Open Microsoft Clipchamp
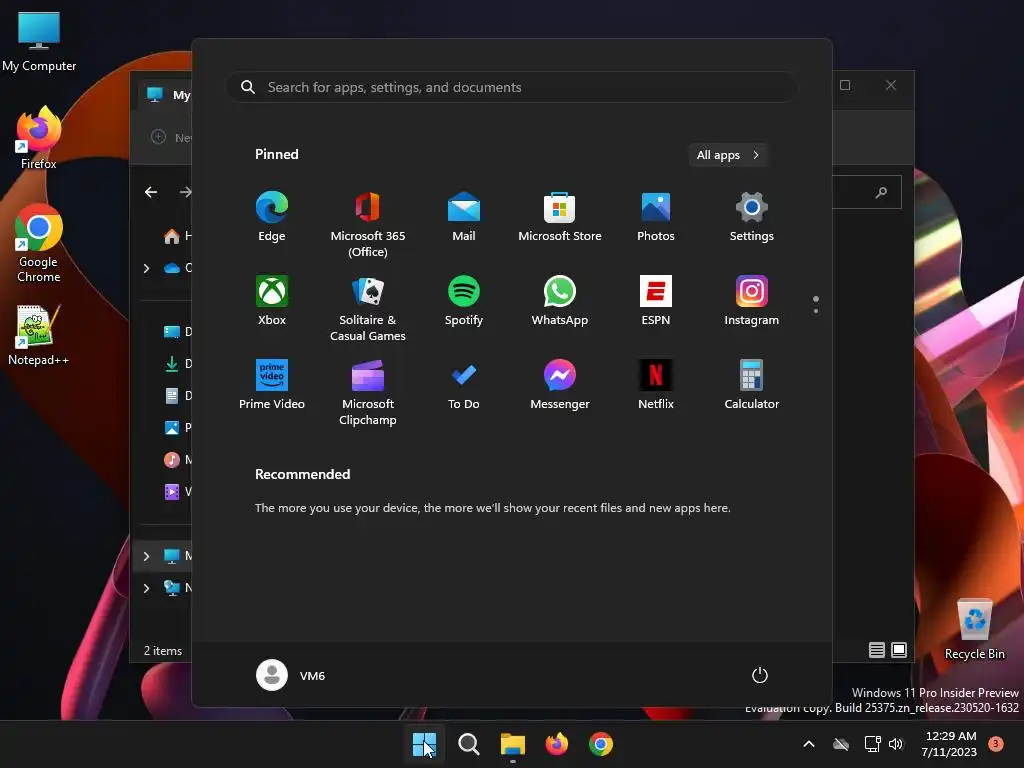This screenshot has height=768, width=1024. (x=368, y=392)
